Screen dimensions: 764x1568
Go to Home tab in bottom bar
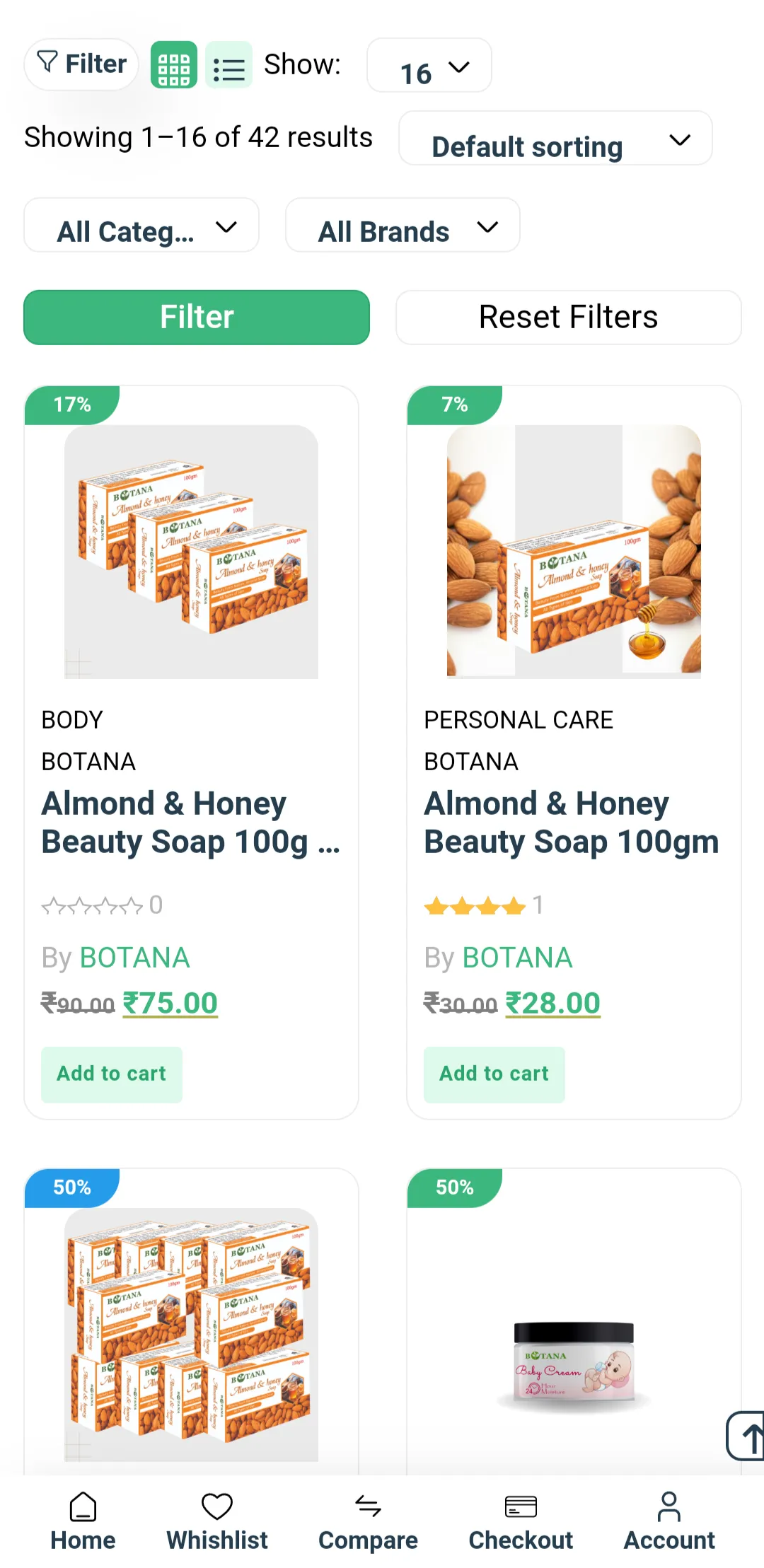83,1521
